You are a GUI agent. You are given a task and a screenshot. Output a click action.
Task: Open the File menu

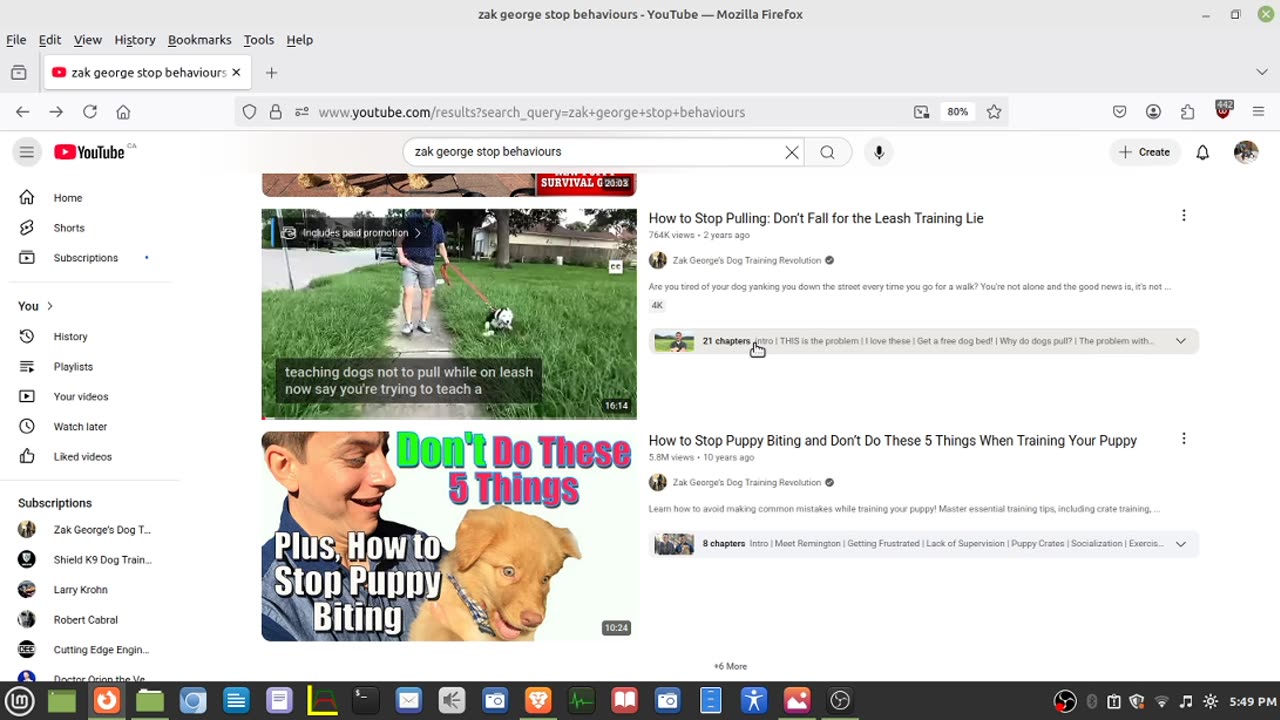point(16,40)
